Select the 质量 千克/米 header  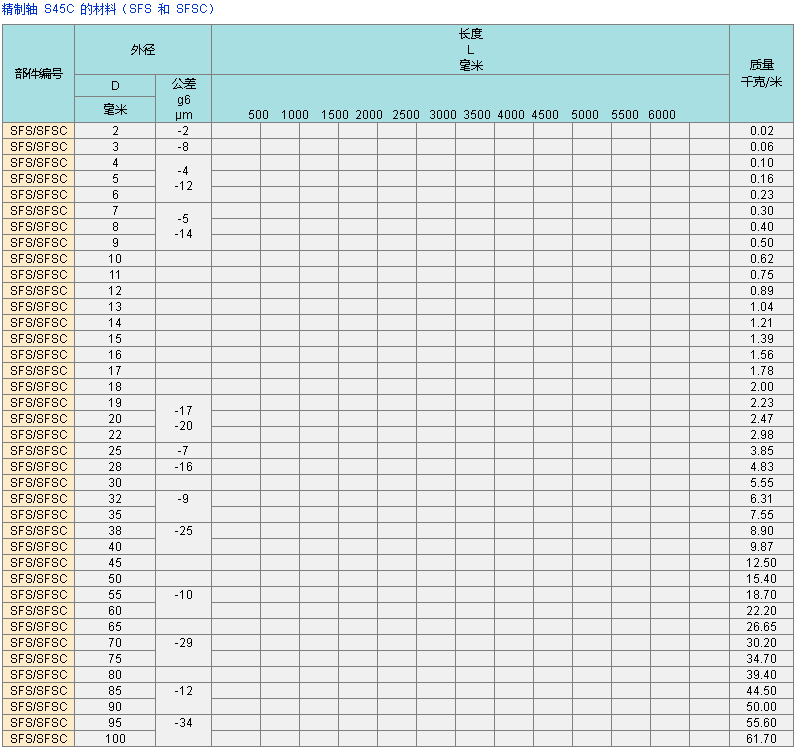click(761, 74)
